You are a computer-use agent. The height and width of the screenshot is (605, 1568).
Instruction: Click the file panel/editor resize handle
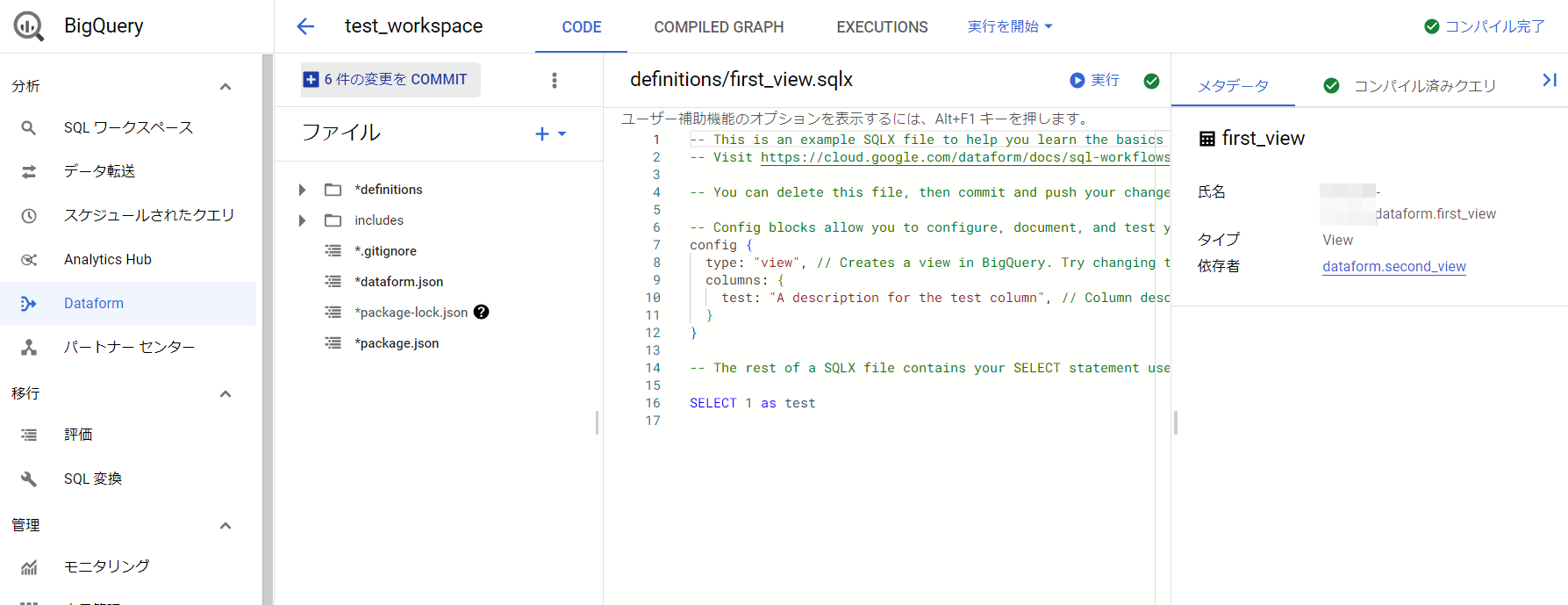click(597, 423)
